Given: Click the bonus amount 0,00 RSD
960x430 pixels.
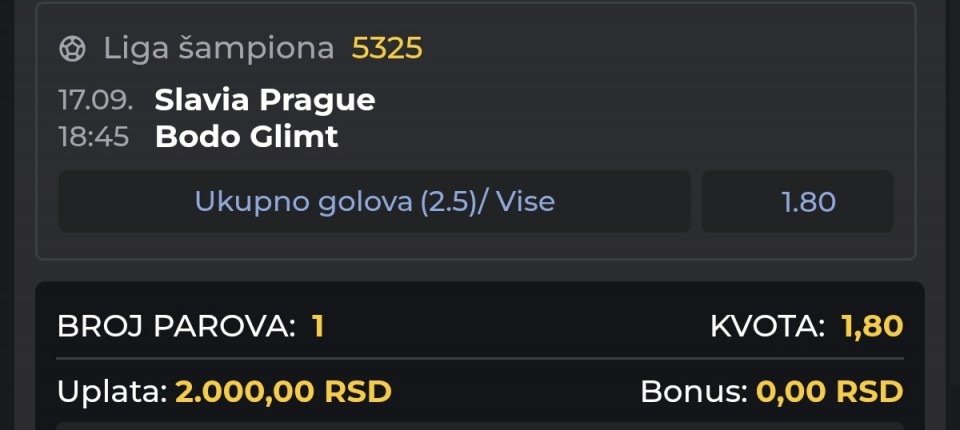Looking at the screenshot, I should click(830, 391).
